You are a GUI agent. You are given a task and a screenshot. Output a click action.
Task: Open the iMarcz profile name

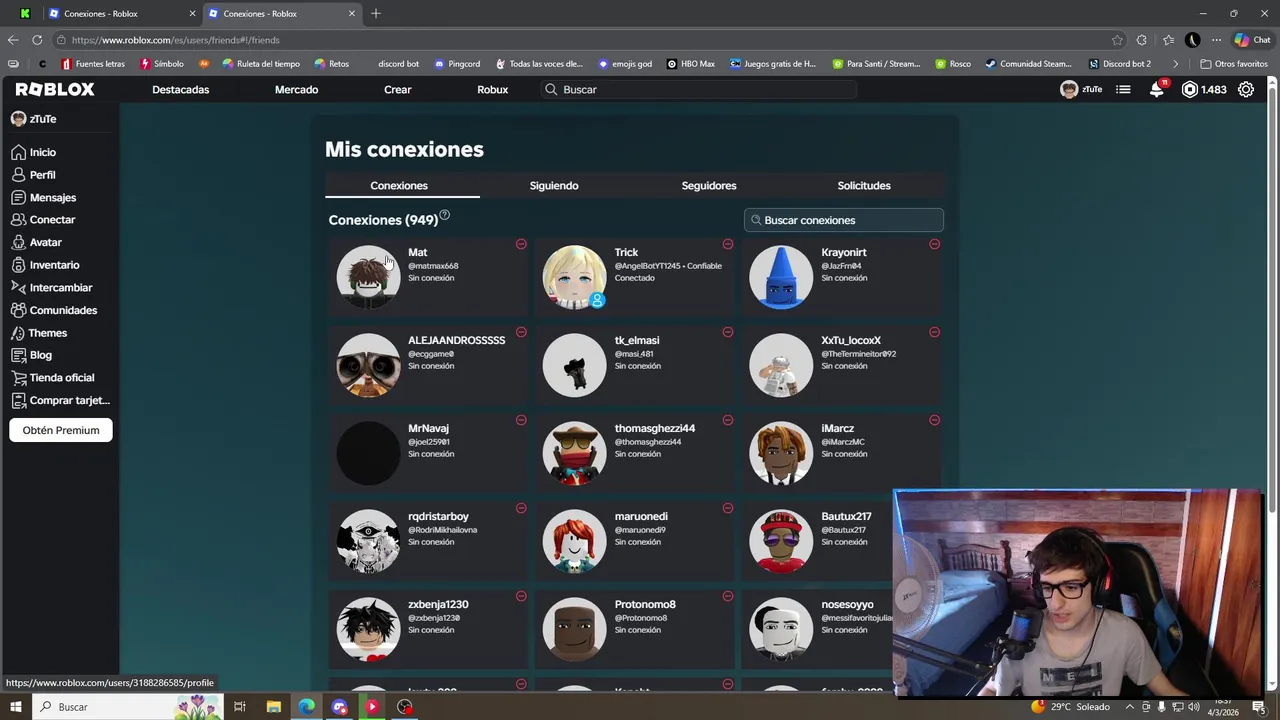[838, 428]
